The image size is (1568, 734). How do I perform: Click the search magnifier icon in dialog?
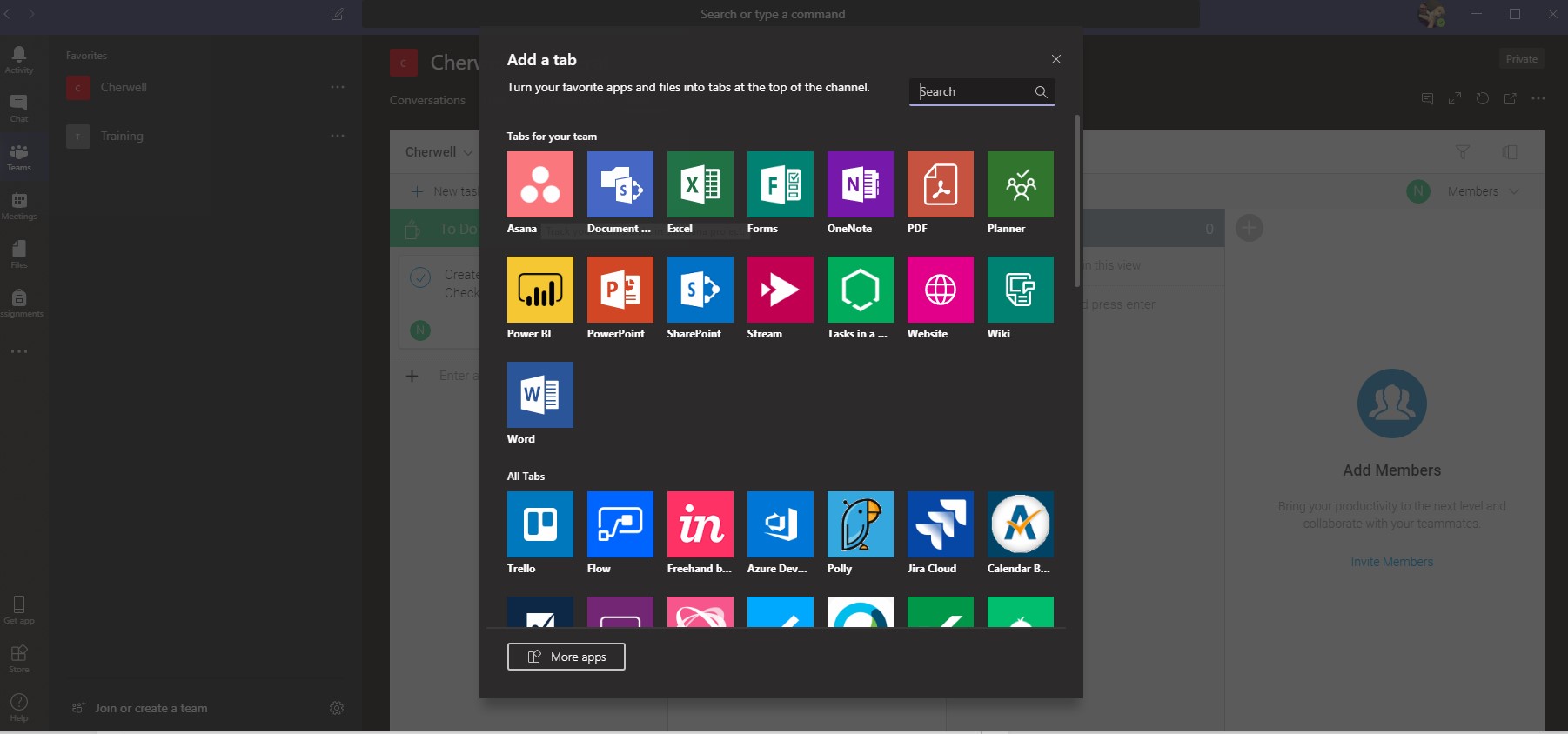coord(1041,91)
